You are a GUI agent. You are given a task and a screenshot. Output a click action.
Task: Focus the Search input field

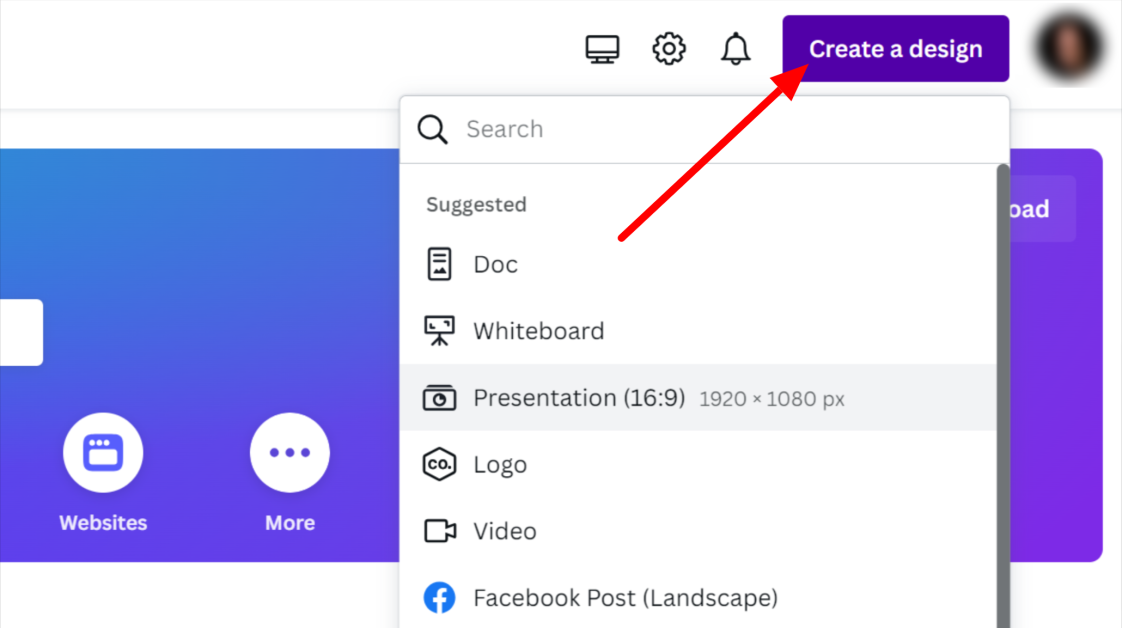click(x=704, y=129)
